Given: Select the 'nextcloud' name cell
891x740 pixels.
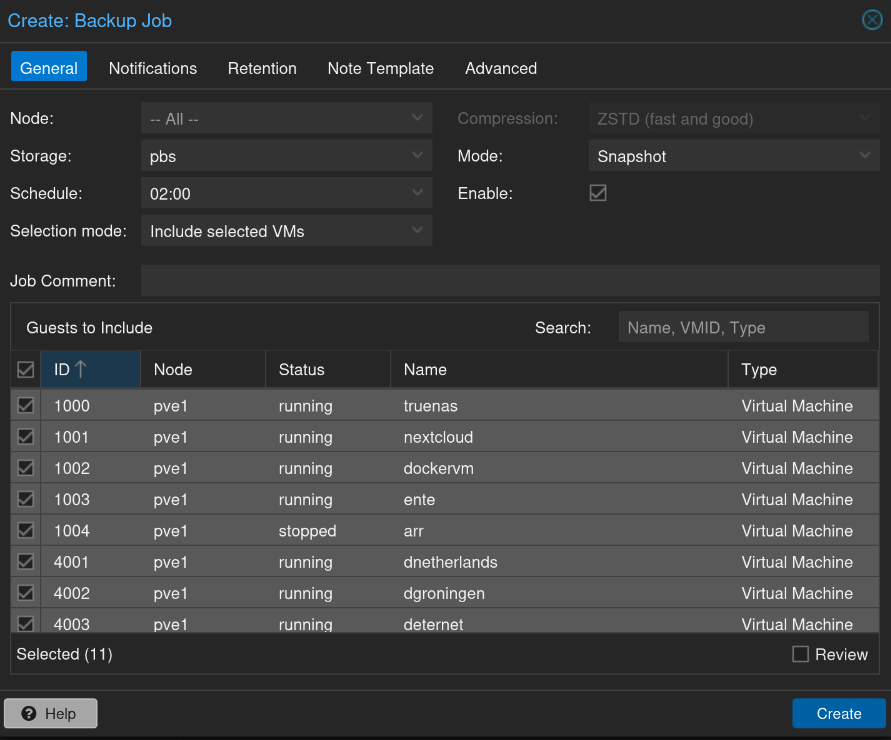Looking at the screenshot, I should pyautogui.click(x=559, y=436).
